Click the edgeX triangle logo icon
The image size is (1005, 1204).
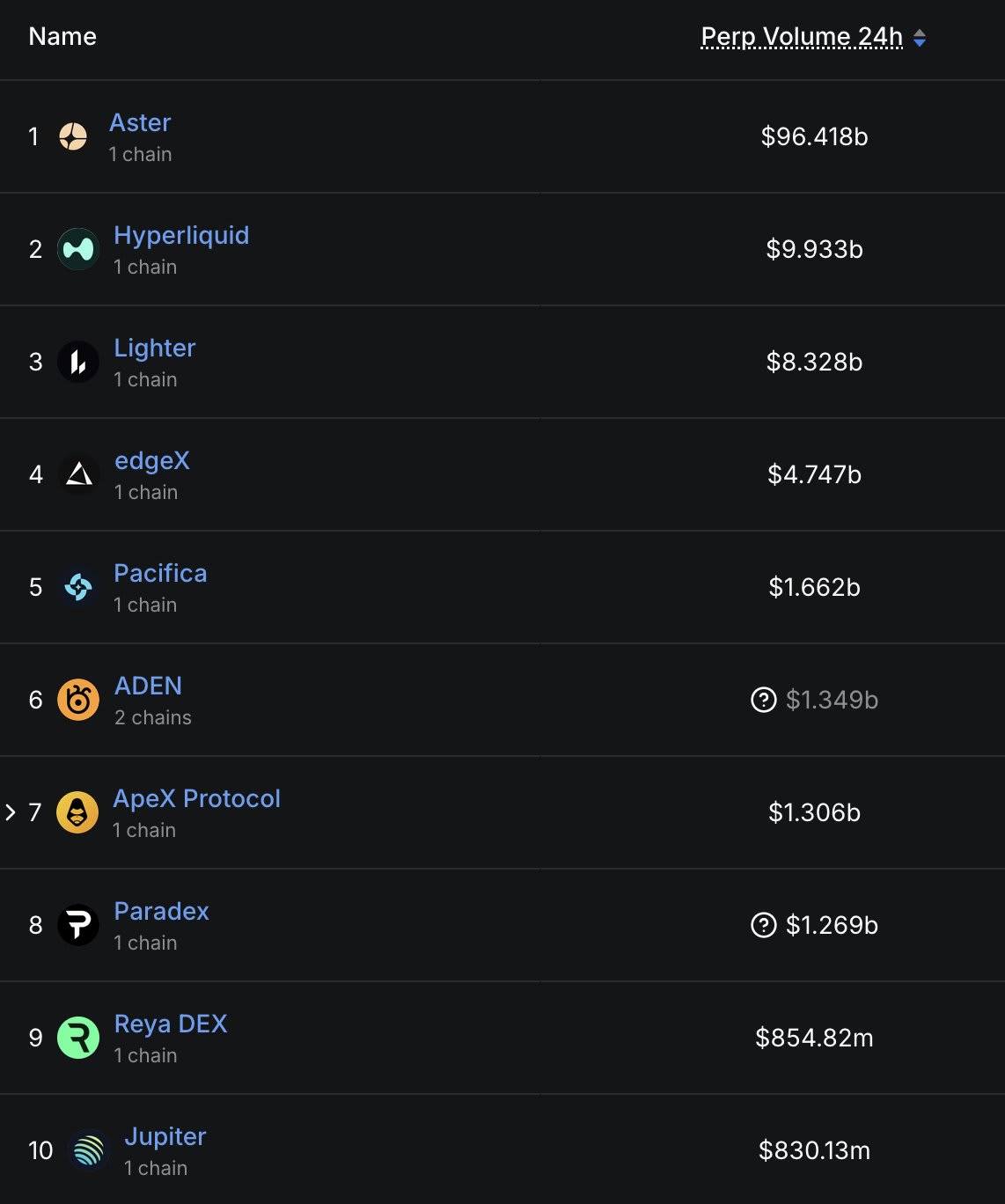click(x=78, y=474)
